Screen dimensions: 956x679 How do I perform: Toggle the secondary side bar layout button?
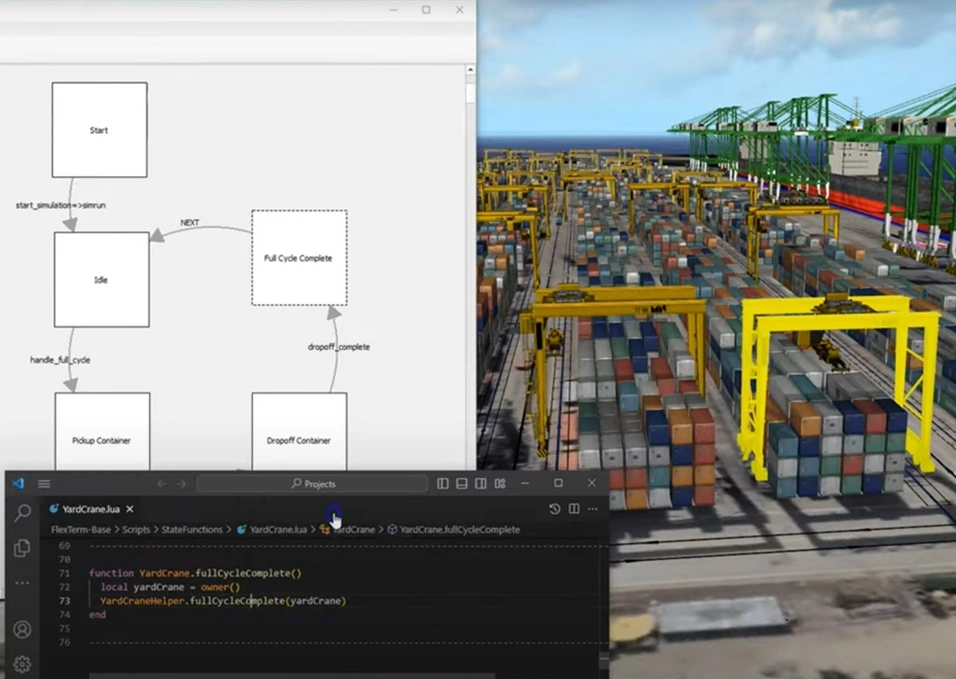click(x=481, y=484)
